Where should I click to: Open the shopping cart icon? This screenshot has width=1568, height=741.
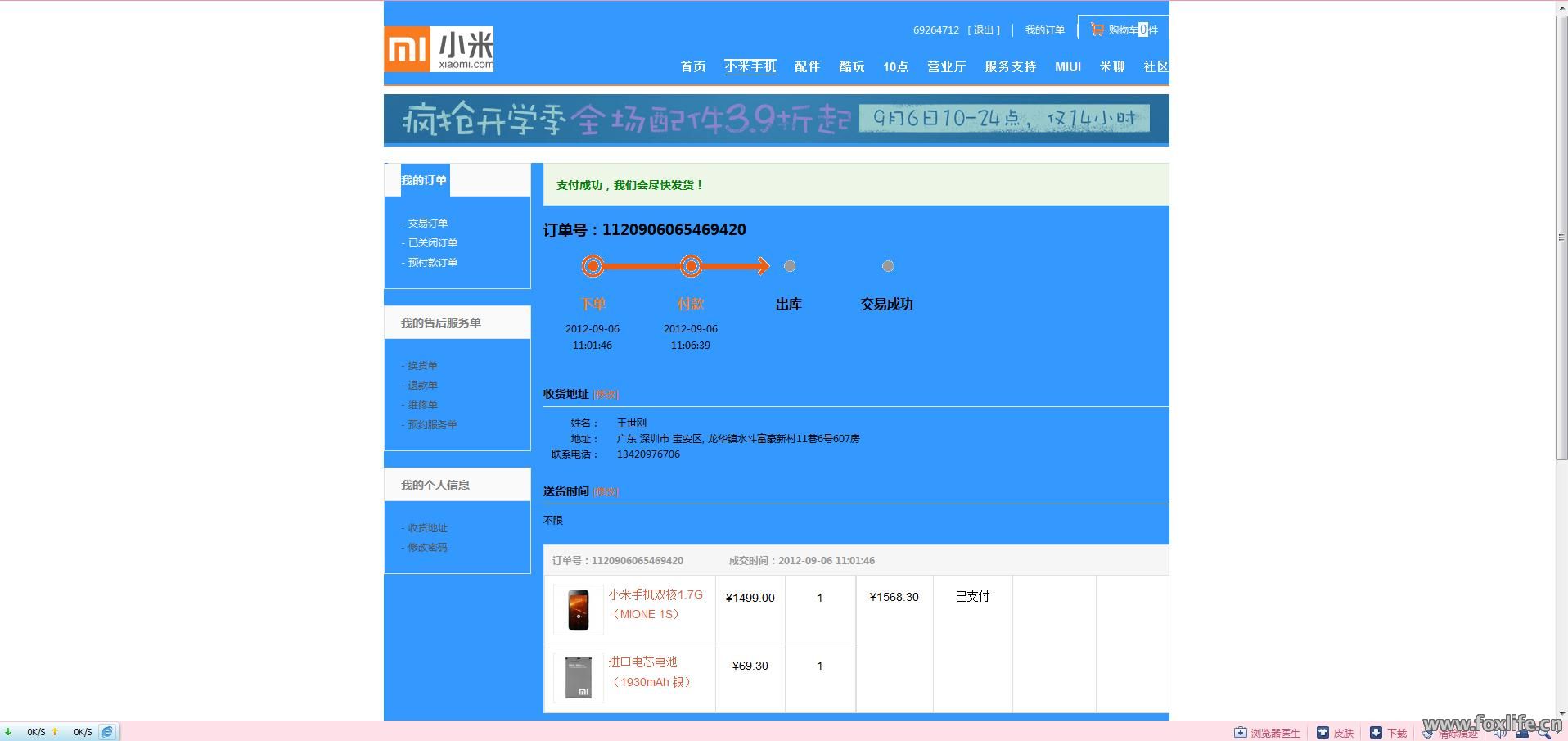(x=1097, y=29)
